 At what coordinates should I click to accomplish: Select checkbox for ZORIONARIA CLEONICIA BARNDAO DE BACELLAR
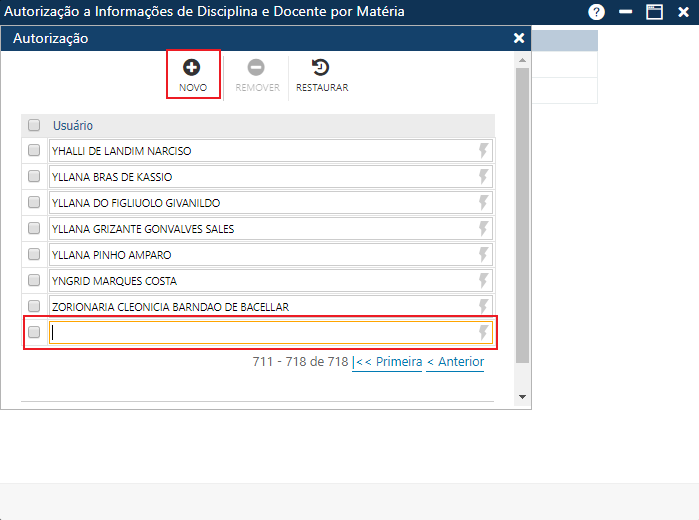[34, 307]
